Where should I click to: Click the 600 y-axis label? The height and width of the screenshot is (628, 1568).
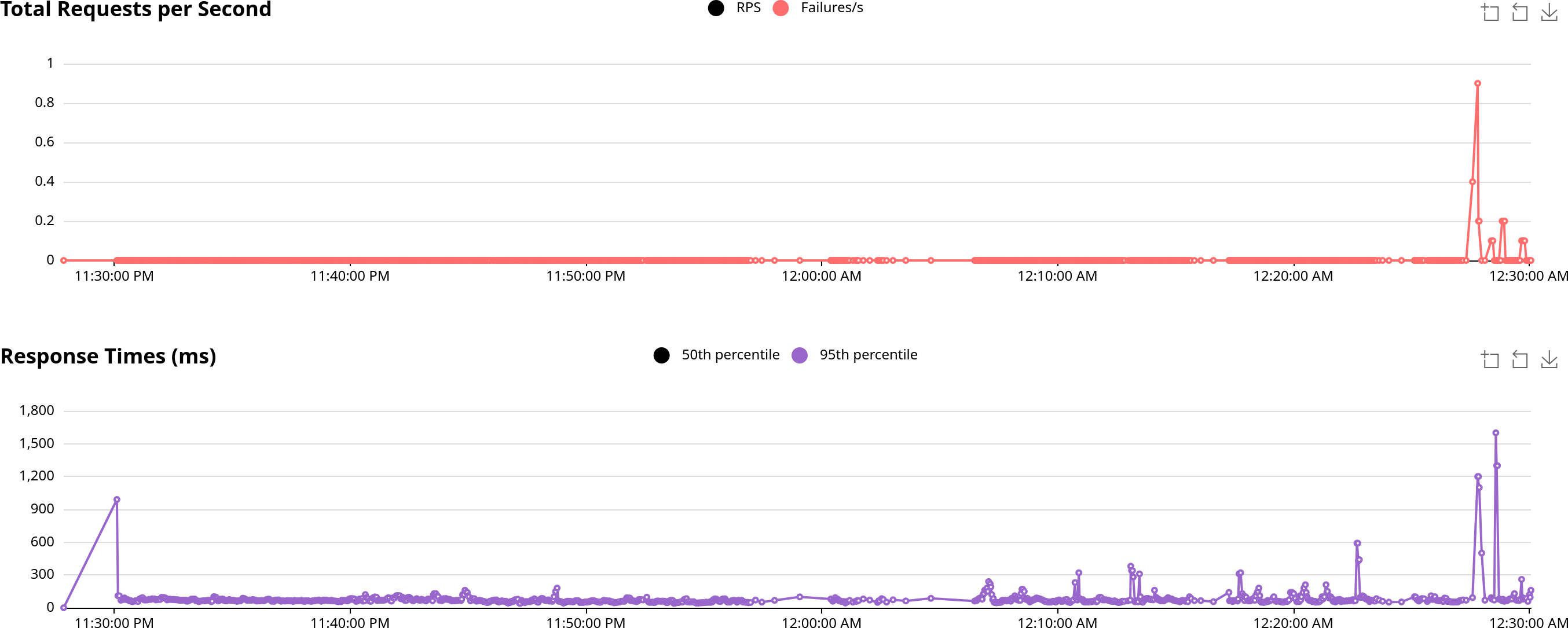[x=42, y=542]
